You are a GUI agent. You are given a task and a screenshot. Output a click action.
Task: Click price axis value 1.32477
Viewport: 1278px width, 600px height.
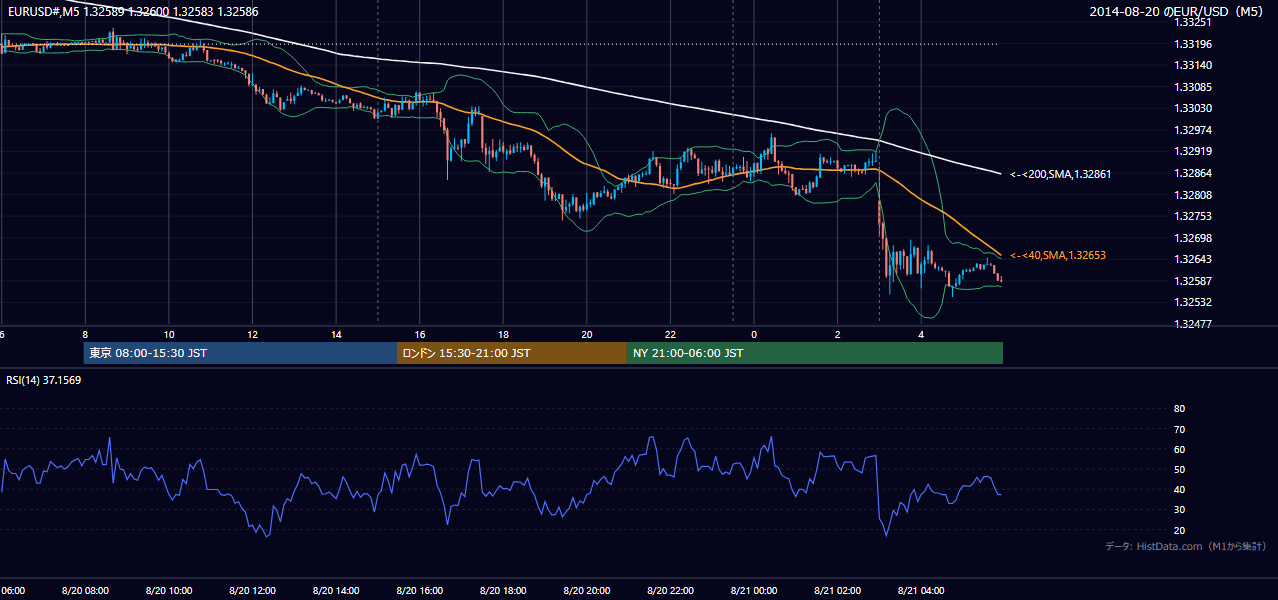pos(1192,324)
